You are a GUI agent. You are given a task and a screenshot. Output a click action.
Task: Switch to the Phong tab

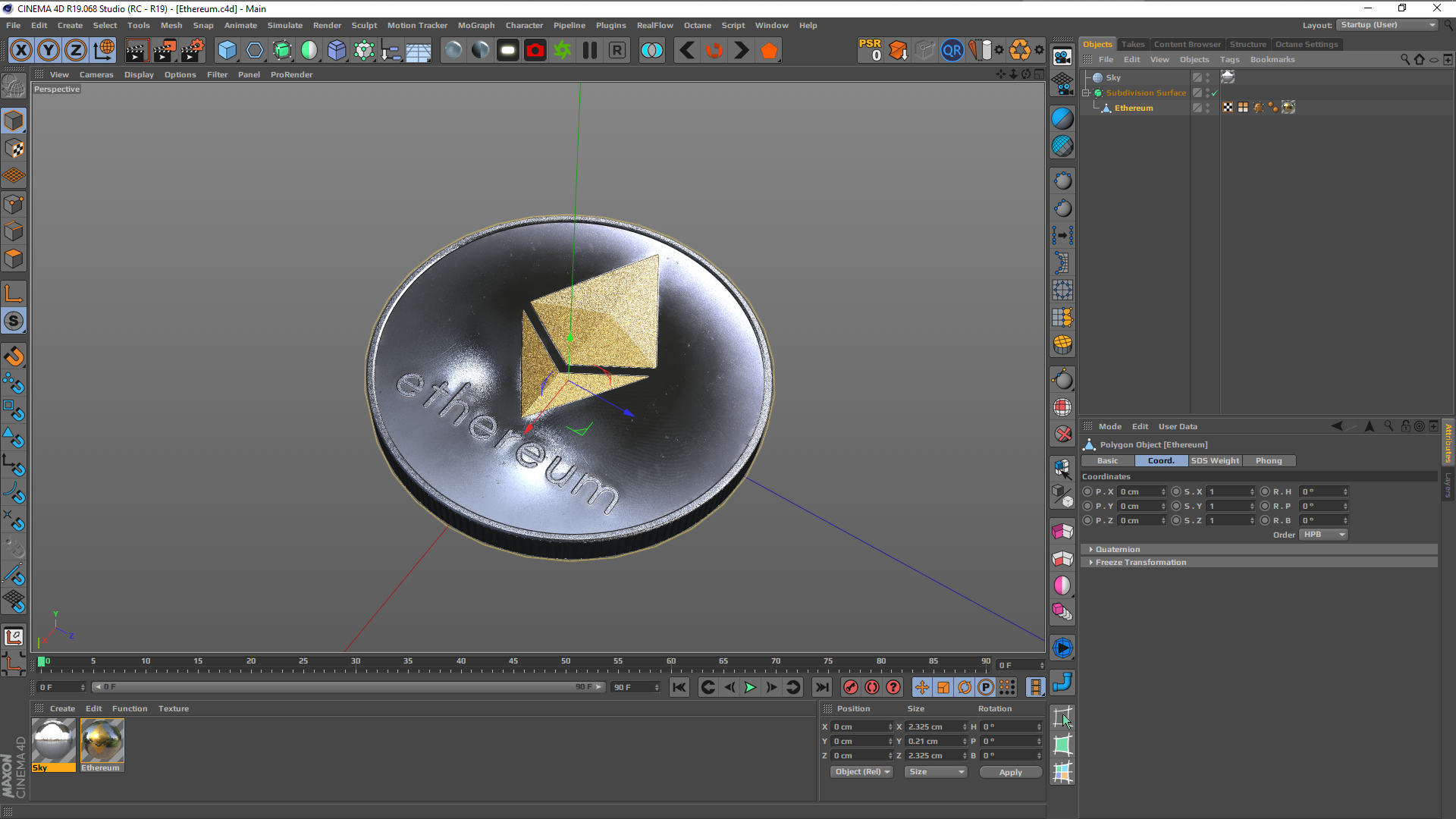1268,460
